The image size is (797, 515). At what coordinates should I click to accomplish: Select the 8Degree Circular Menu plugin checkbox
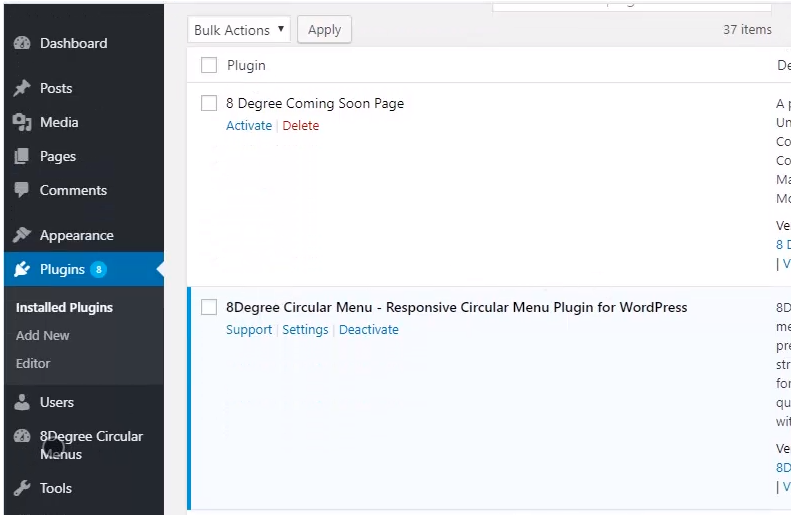click(x=209, y=307)
